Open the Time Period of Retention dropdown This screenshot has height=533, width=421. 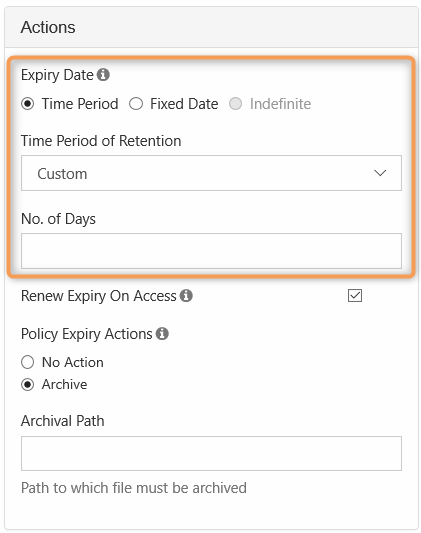click(x=211, y=173)
